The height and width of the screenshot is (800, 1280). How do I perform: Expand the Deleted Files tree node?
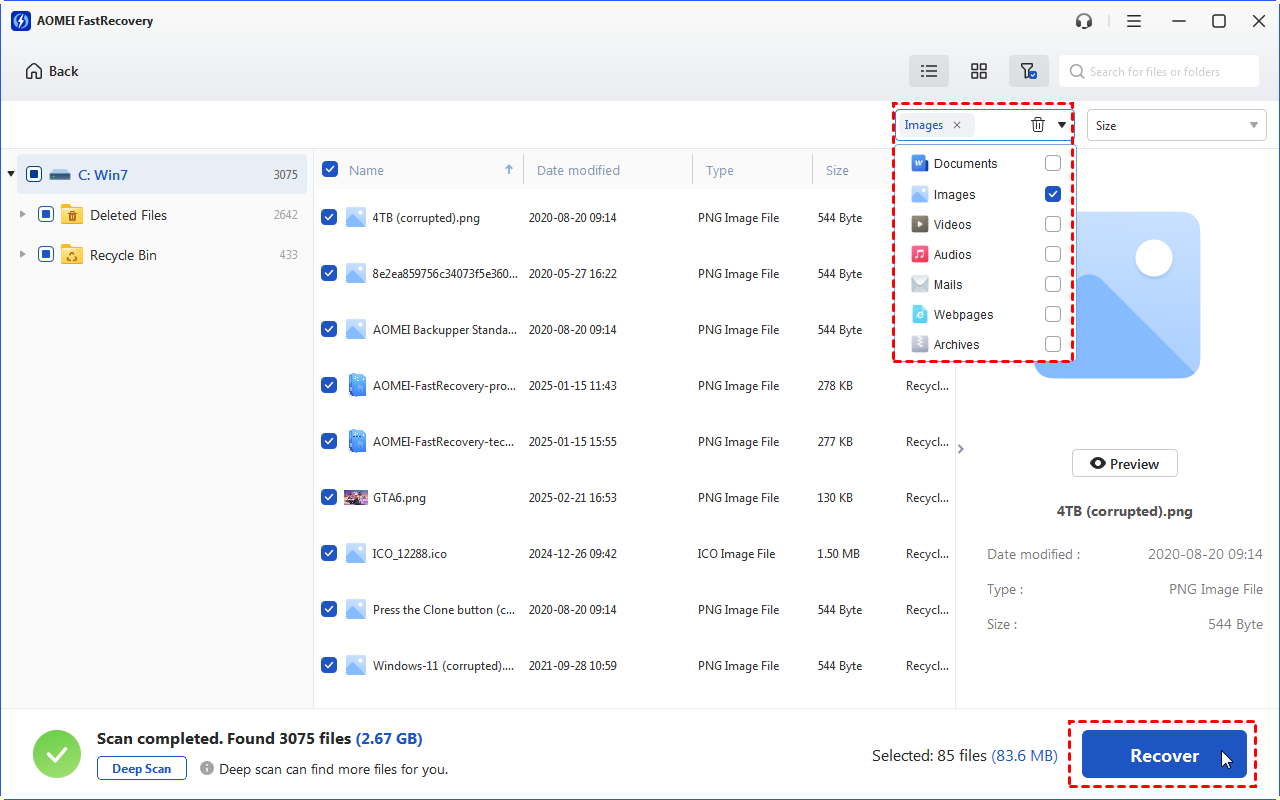23,215
